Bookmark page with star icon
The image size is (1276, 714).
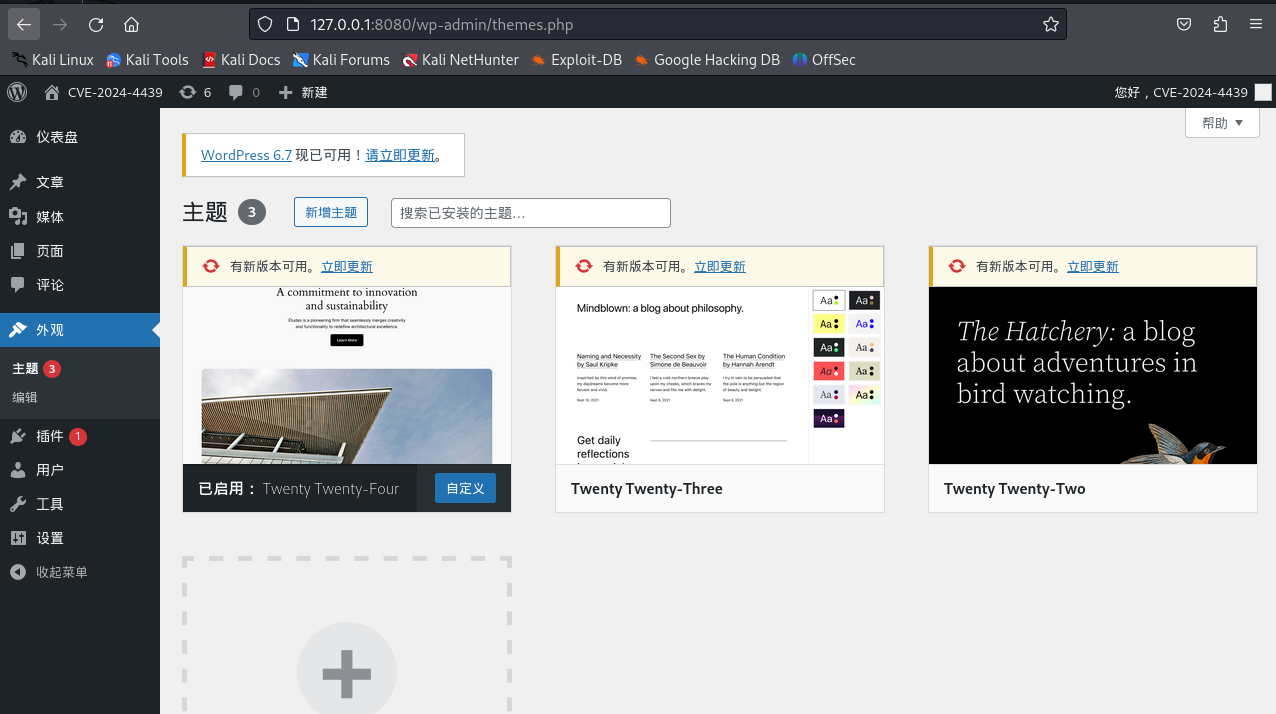[x=1050, y=24]
